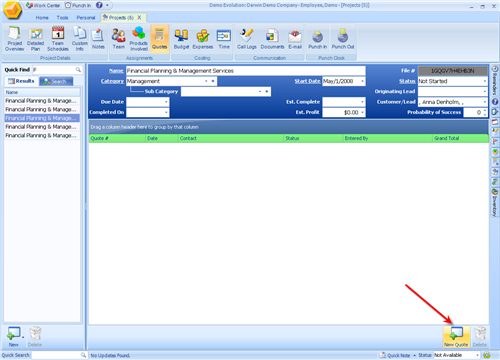500x360 pixels.
Task: Open the Team assignments icon
Action: coord(118,39)
